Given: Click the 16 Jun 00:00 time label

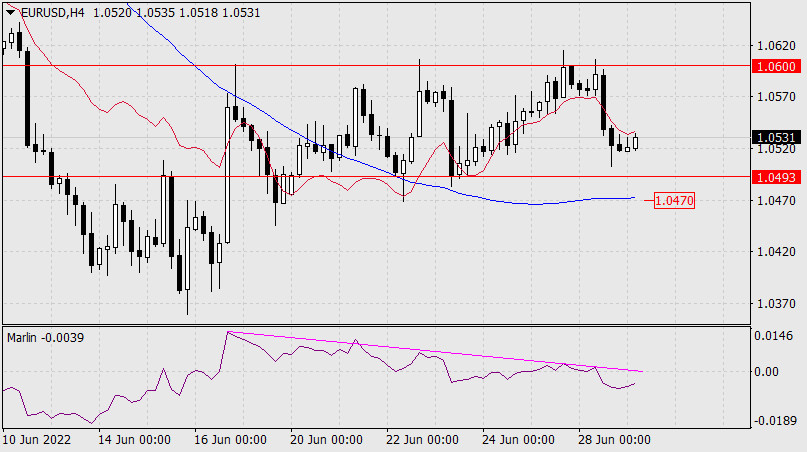Looking at the screenshot, I should (x=230, y=440).
